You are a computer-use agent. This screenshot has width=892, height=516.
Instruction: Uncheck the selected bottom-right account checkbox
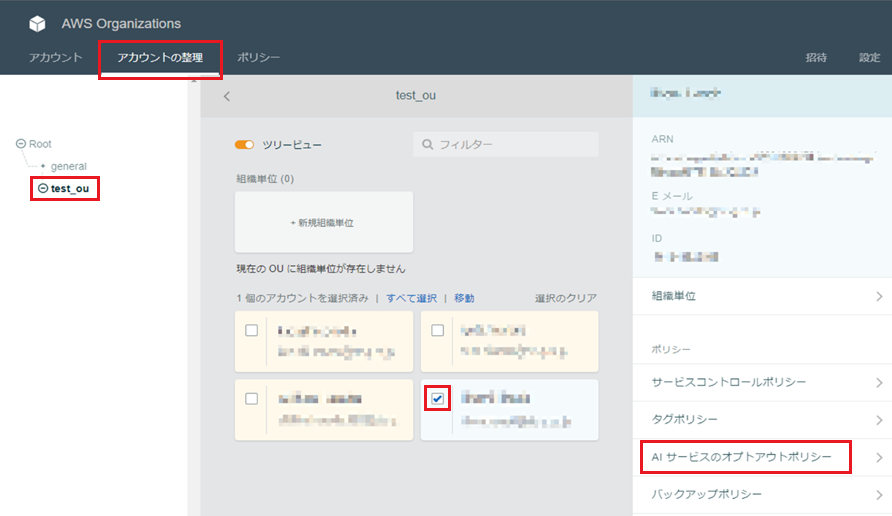pyautogui.click(x=437, y=398)
